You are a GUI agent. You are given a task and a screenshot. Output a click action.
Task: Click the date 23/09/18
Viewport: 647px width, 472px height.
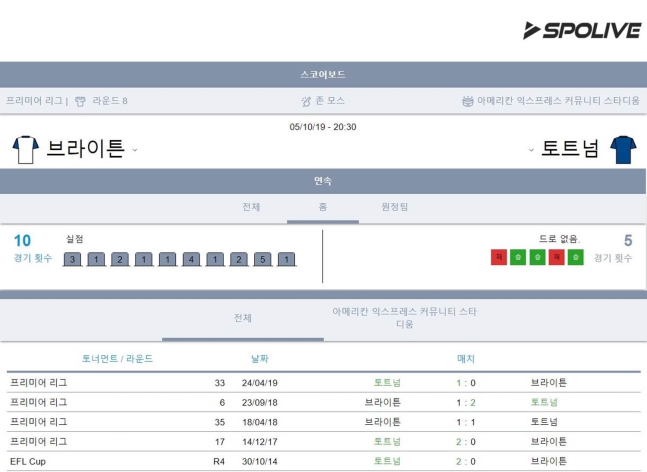click(260, 403)
